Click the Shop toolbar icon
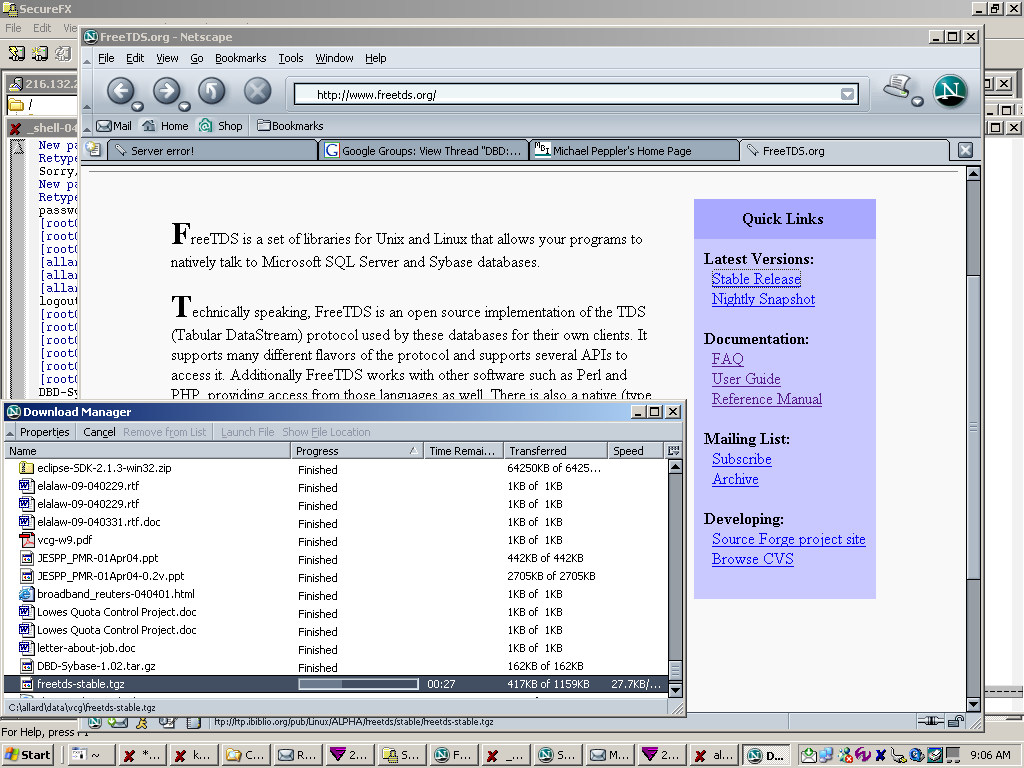1024x768 pixels. [x=221, y=126]
